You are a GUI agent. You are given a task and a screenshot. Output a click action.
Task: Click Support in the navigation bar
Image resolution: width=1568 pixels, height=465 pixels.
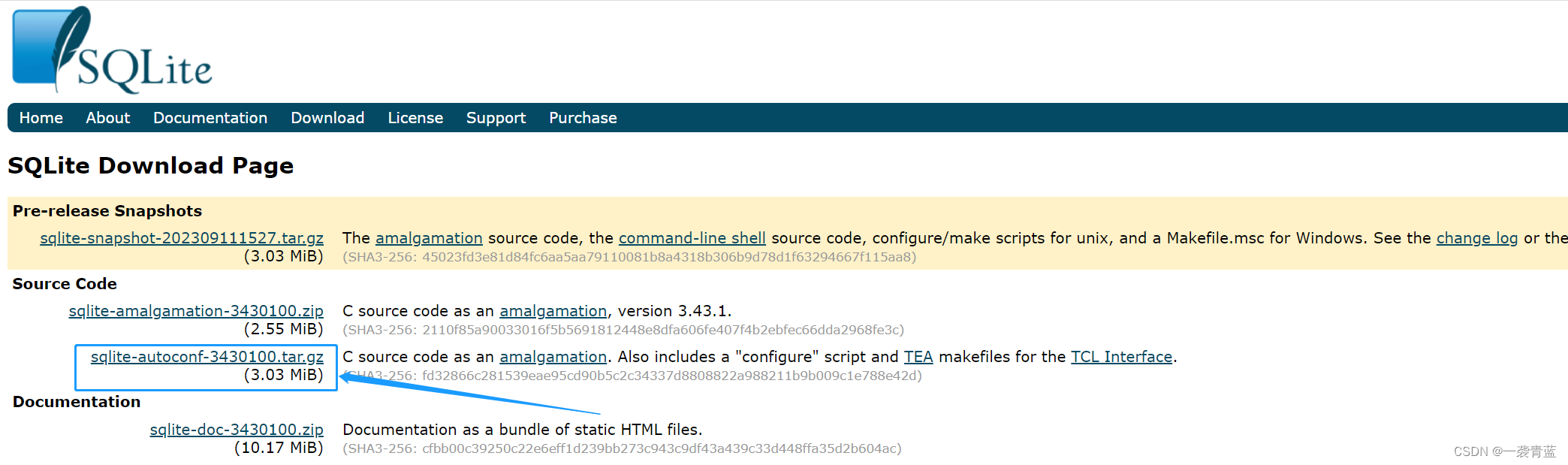496,118
